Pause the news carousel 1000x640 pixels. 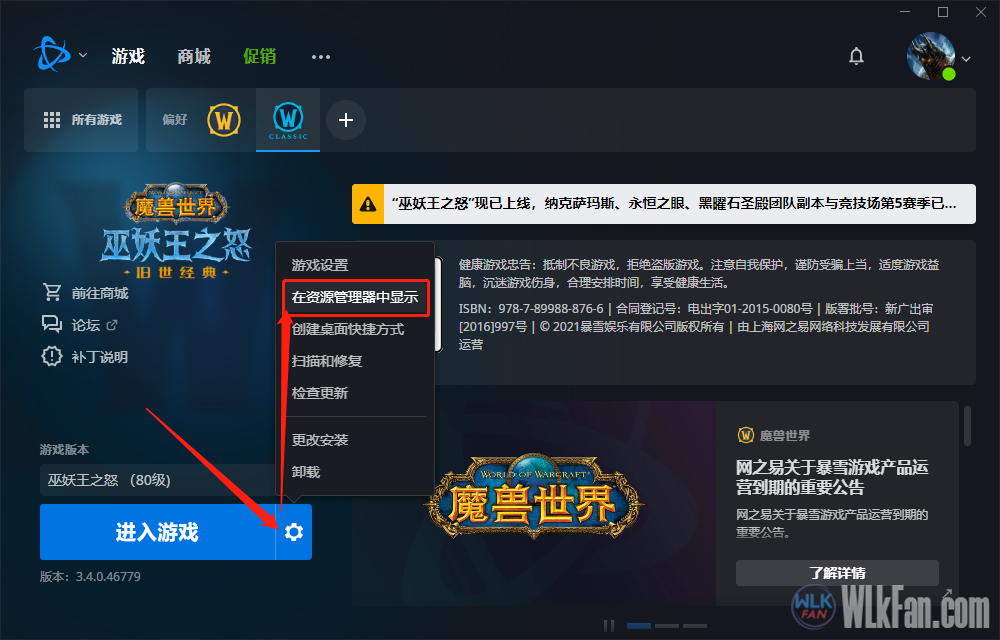[x=609, y=626]
